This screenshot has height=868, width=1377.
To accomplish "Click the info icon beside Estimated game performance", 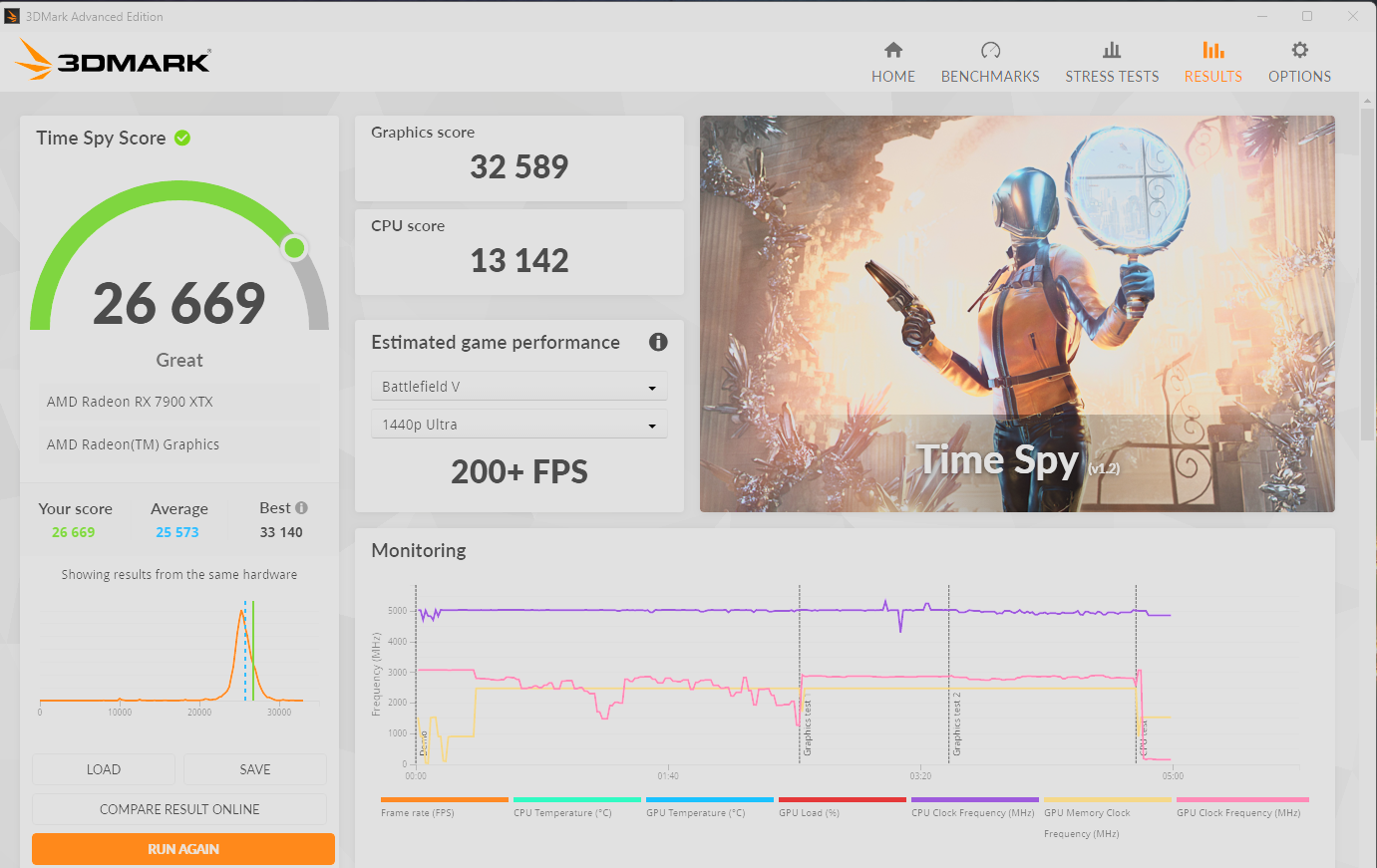I will click(658, 342).
